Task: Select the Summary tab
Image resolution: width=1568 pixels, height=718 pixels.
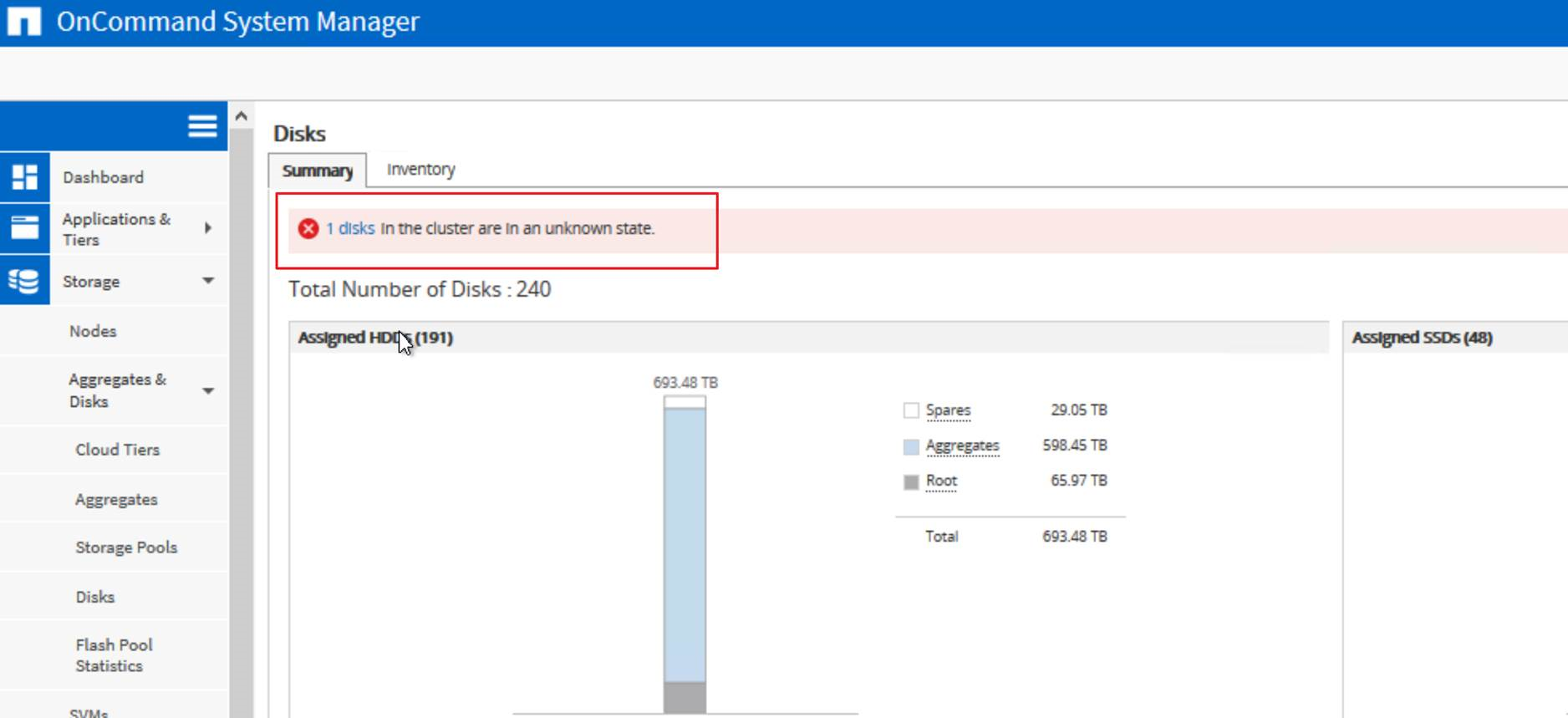Action: tap(317, 171)
